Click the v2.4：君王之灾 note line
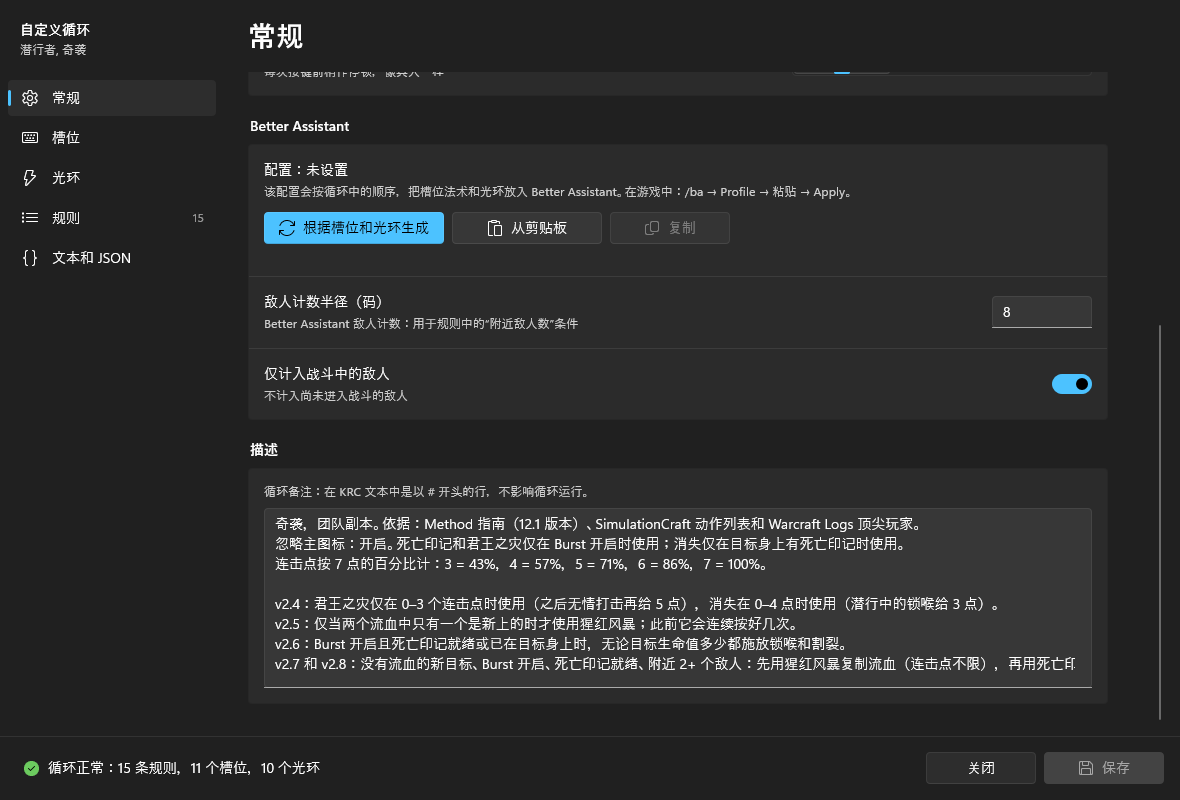Screen dimensions: 1180x800 coord(637,604)
